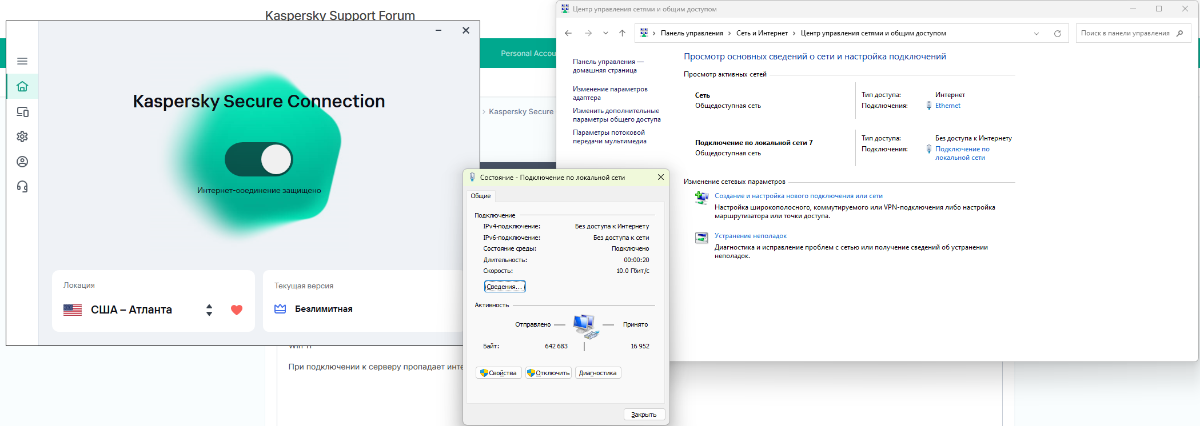Image resolution: width=1200 pixels, height=426 pixels.
Task: Click the USA flag icon in Локация
Action: pos(72,310)
